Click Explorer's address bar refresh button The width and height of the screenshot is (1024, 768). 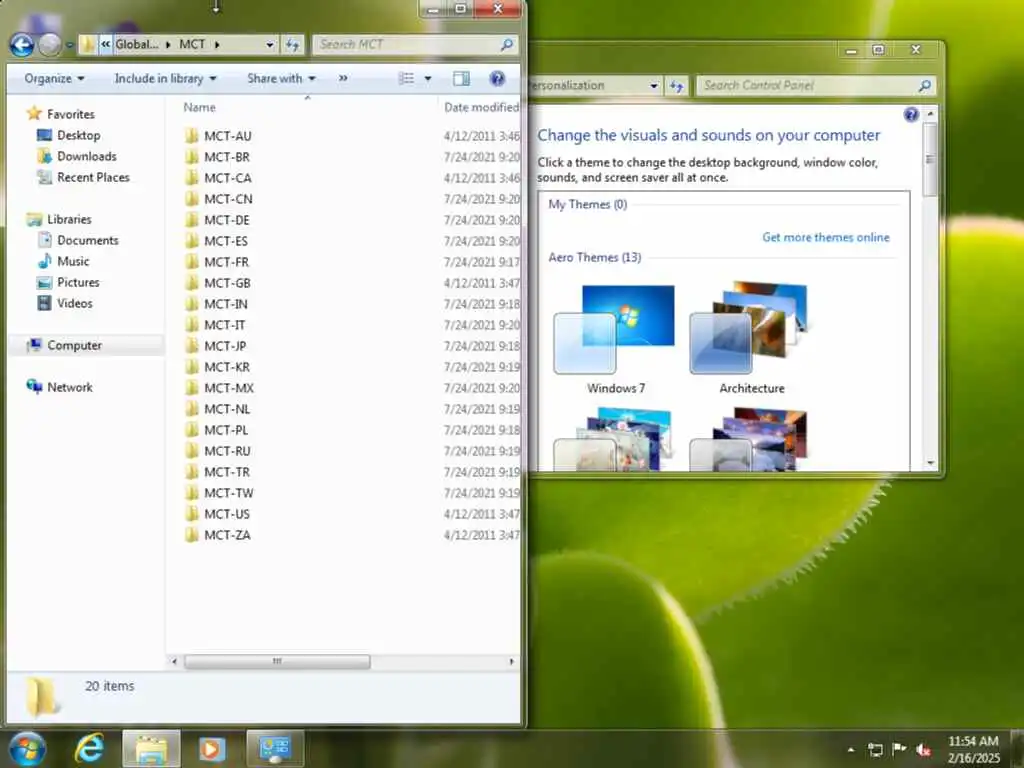pyautogui.click(x=293, y=44)
